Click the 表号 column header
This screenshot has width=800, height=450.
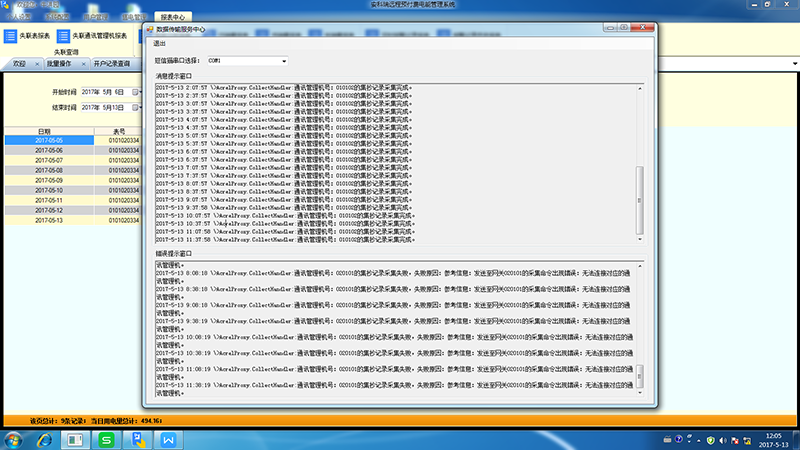pos(118,131)
